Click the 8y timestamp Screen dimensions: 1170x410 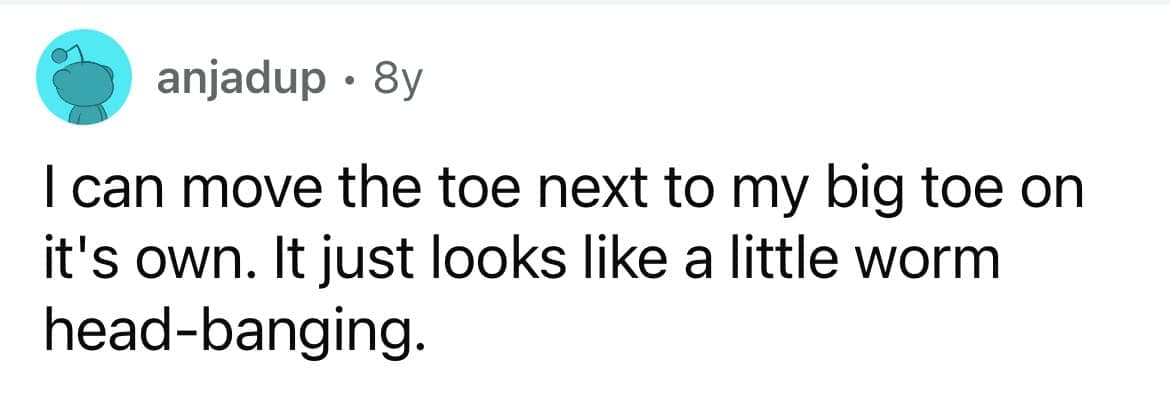398,79
